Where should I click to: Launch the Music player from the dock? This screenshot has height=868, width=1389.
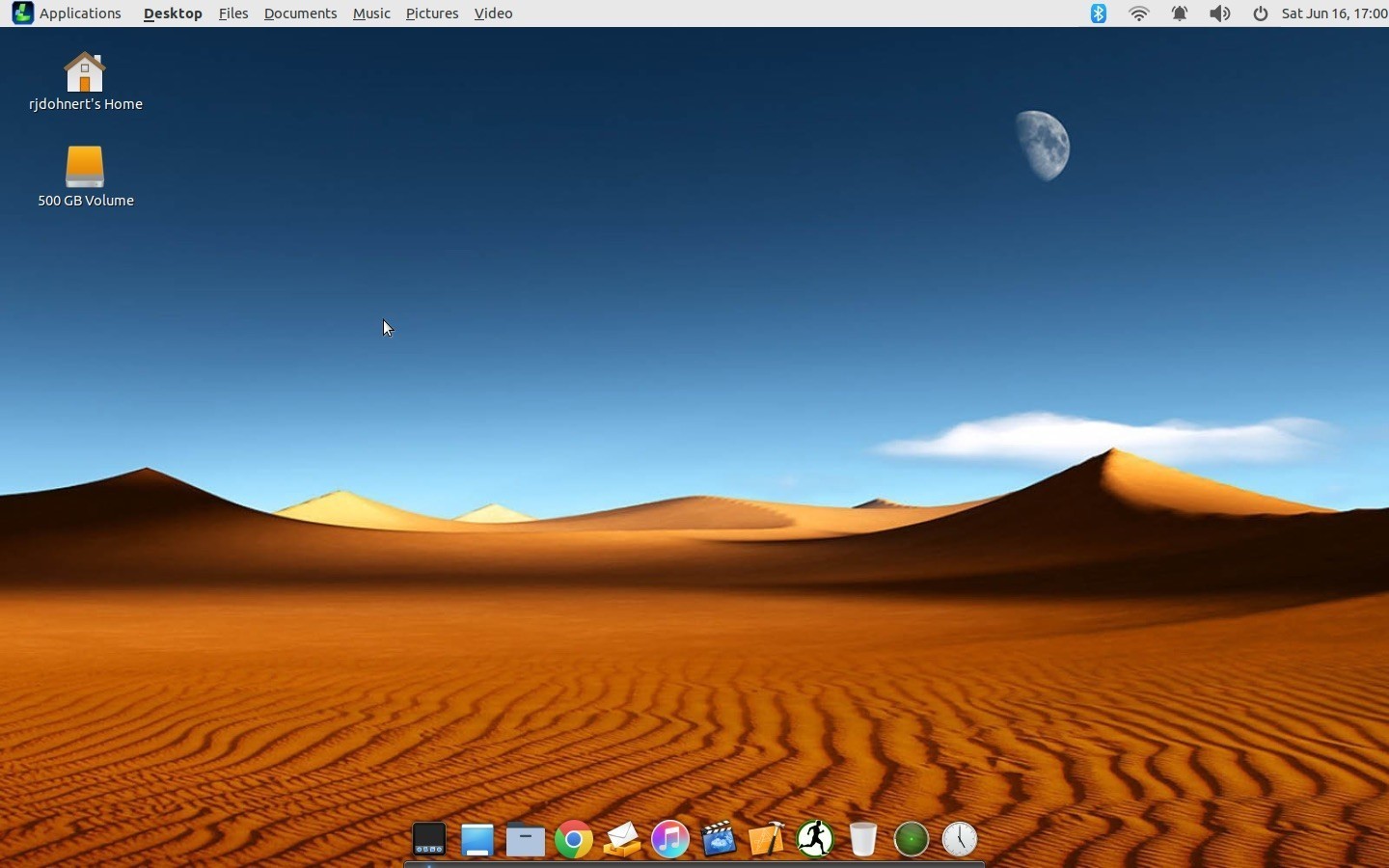[669, 838]
